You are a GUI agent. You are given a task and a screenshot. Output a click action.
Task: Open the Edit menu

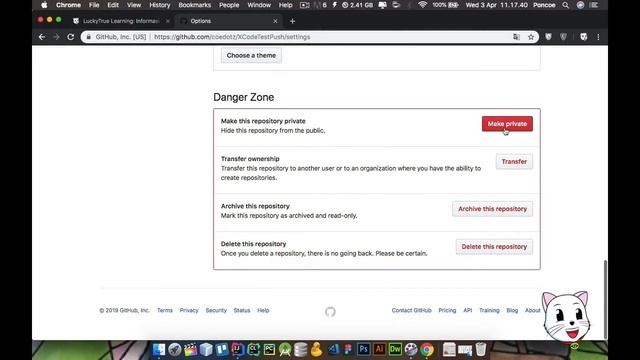tap(113, 5)
